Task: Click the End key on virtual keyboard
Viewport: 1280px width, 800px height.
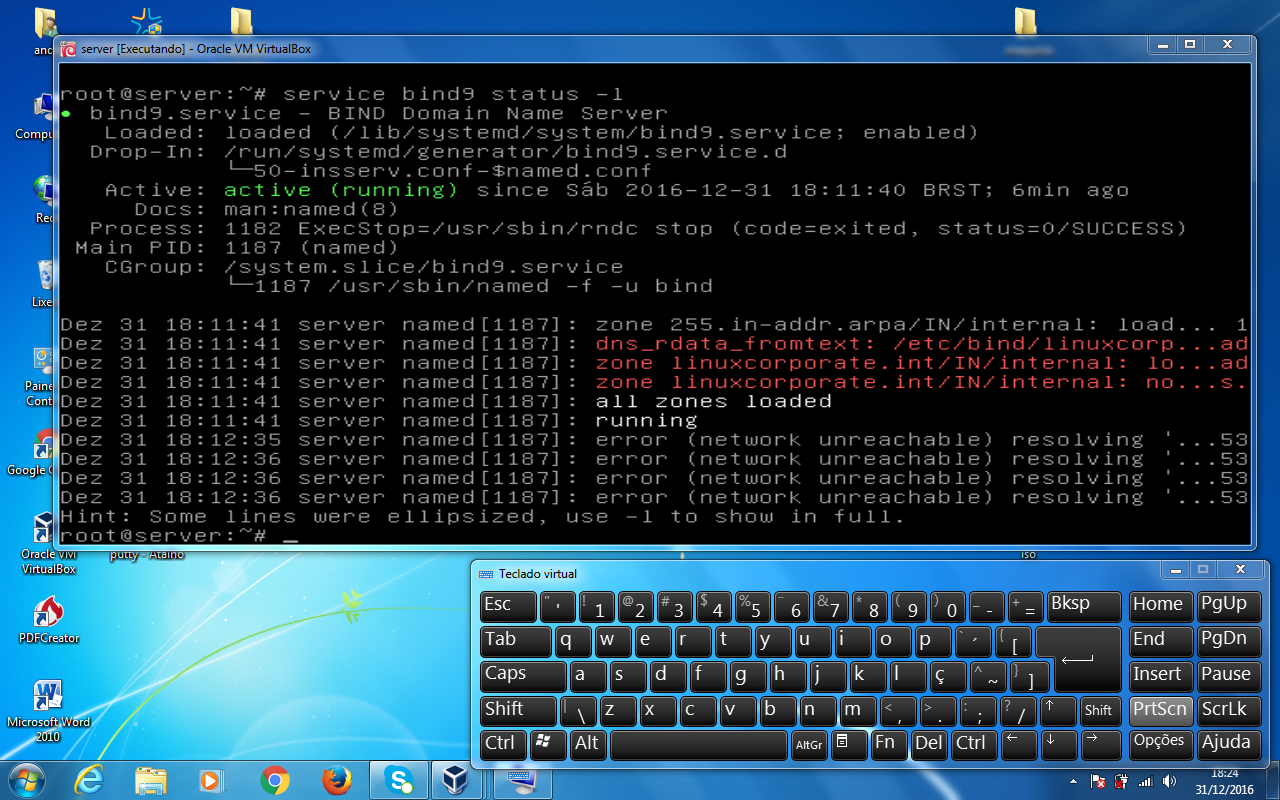Action: coord(1160,641)
